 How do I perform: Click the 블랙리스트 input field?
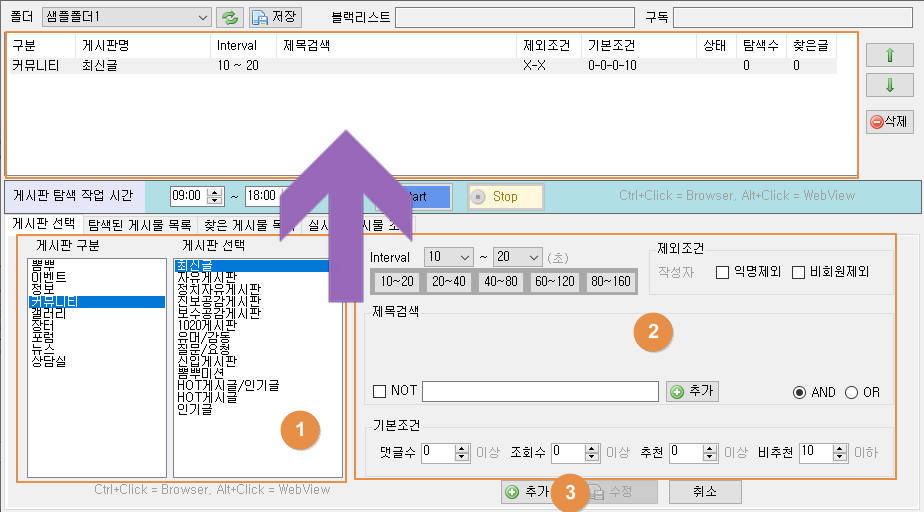tap(515, 18)
